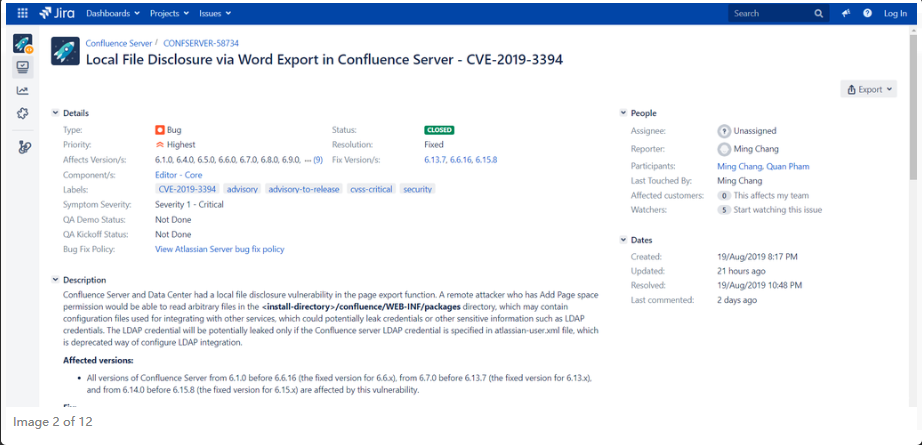Click Severity 1 - Critical value
Image resolution: width=922 pixels, height=445 pixels.
189,205
